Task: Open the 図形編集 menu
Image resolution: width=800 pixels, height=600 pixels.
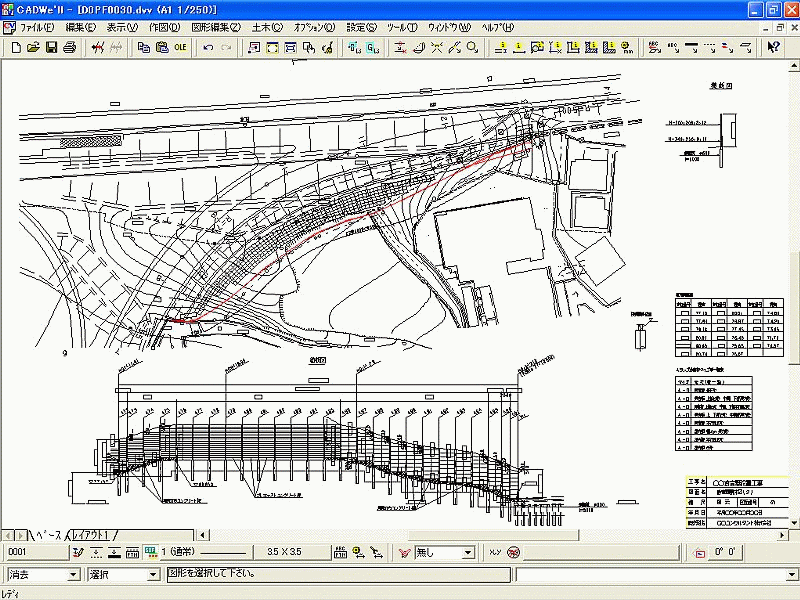Action: pos(215,27)
